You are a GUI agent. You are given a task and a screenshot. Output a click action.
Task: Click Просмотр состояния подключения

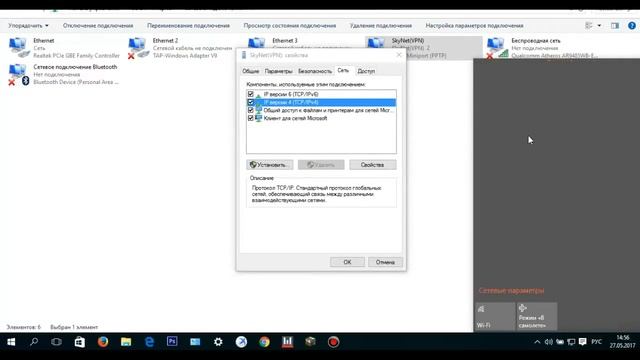tap(290, 25)
